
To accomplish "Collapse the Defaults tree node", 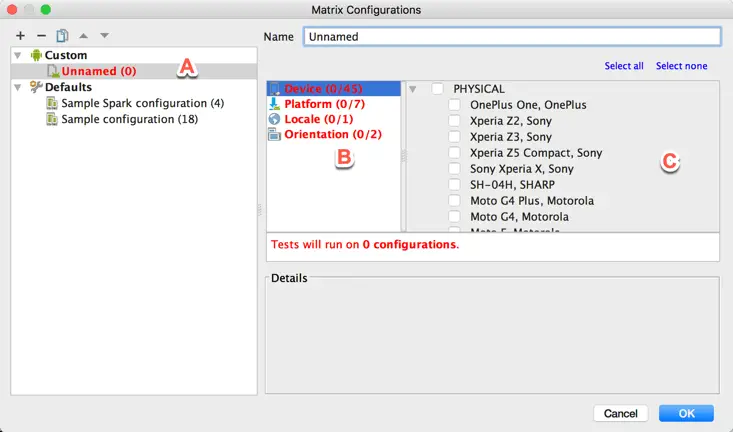I will pyautogui.click(x=18, y=88).
